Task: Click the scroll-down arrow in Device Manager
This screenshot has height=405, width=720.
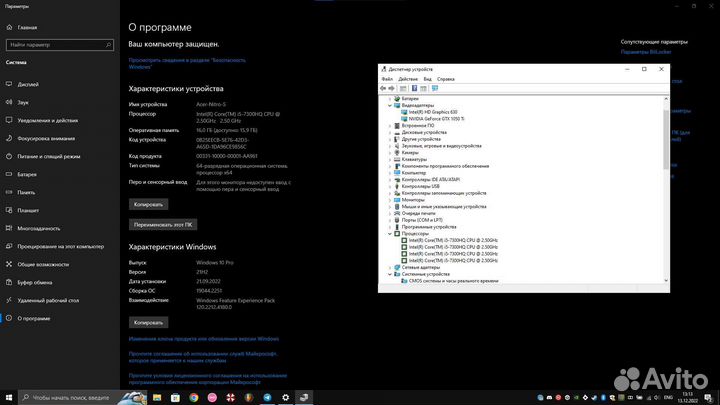Action: (x=666, y=280)
